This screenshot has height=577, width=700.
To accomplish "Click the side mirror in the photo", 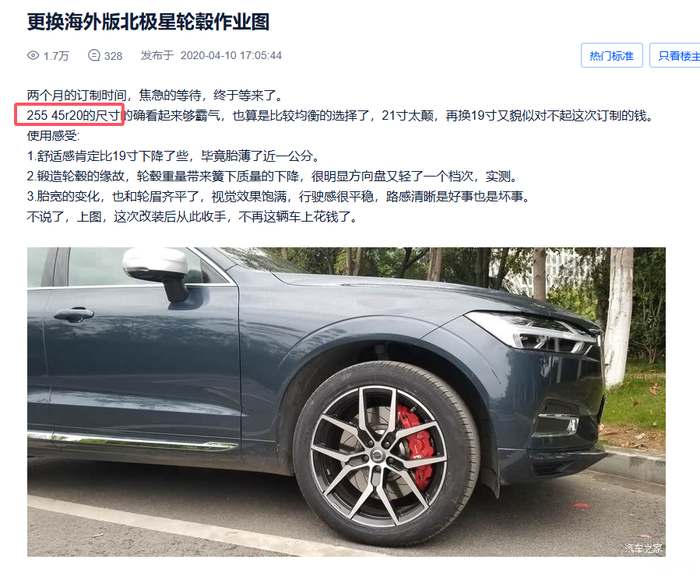I will tap(156, 273).
